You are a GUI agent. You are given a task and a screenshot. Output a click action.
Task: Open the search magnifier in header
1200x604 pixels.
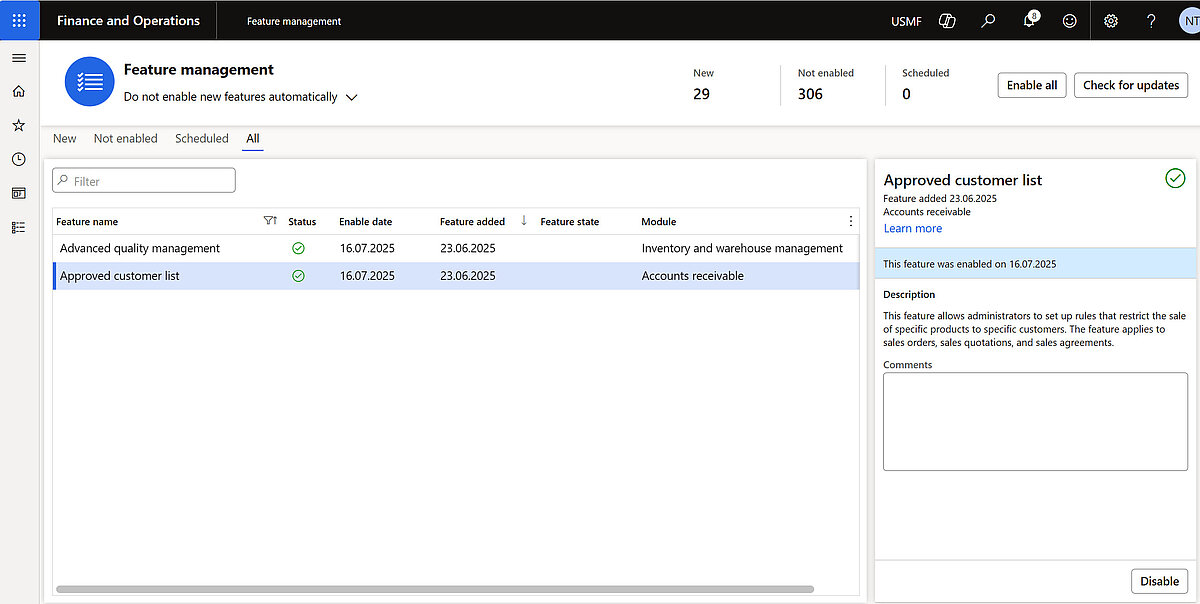tap(988, 20)
